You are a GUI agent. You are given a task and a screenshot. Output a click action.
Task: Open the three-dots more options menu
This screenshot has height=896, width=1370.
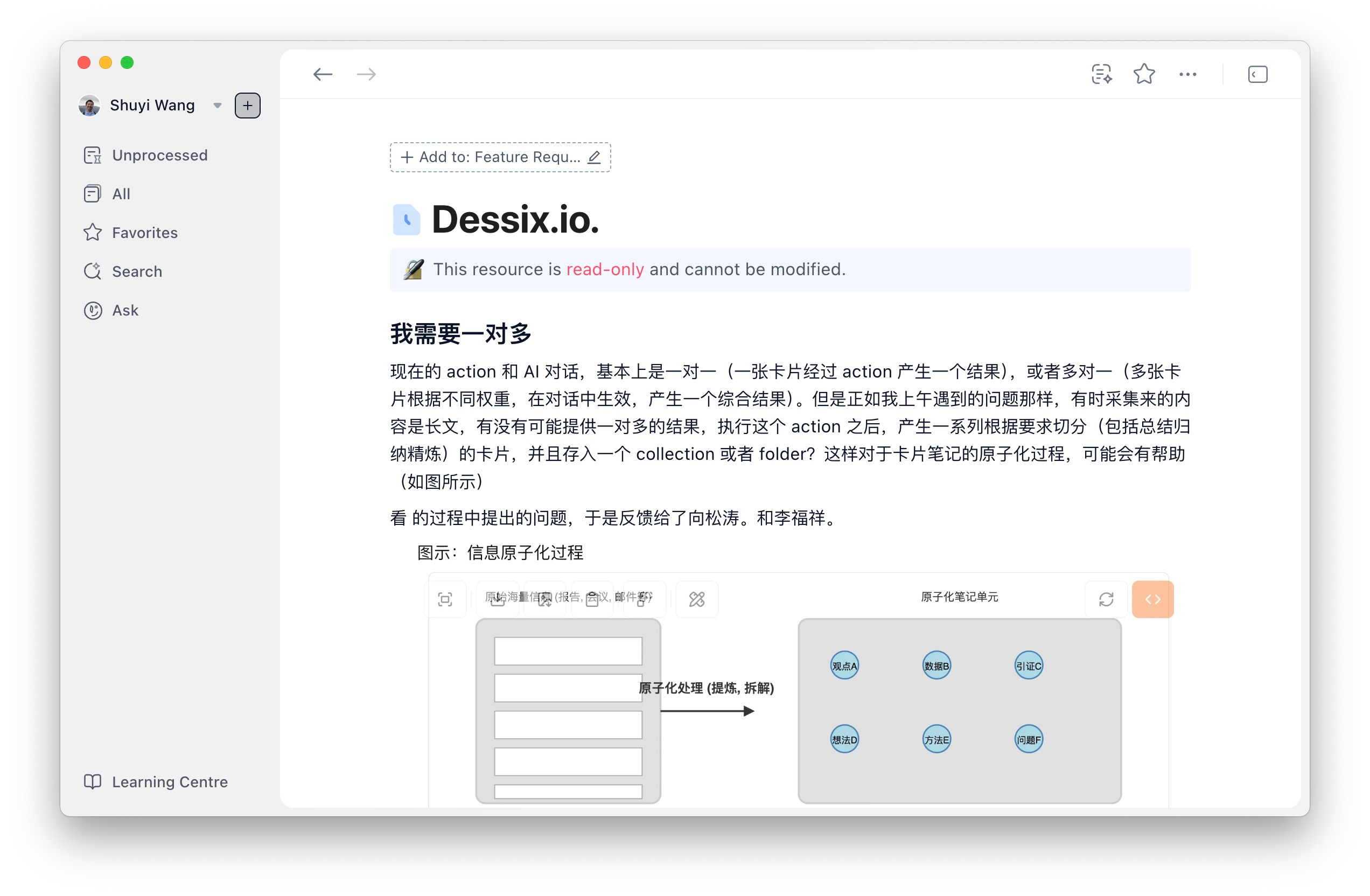(1187, 74)
